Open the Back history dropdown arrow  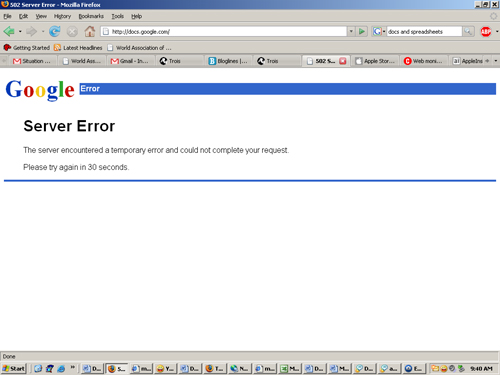20,32
